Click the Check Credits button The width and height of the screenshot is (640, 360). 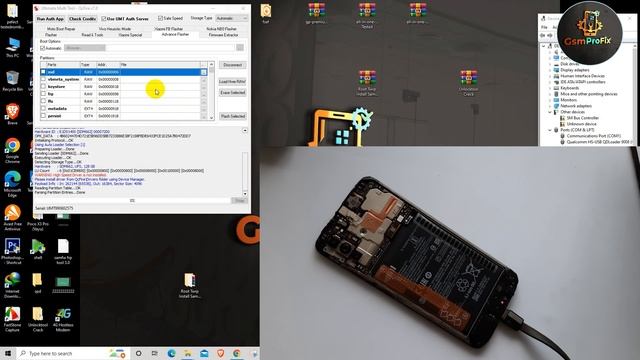click(82, 19)
